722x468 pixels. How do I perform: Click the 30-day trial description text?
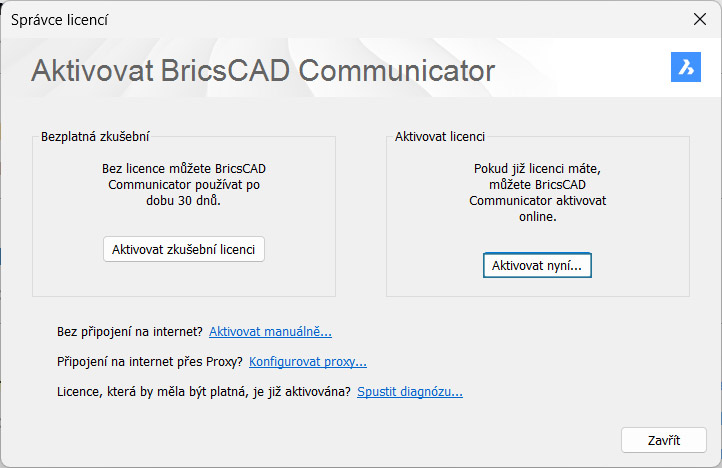point(184,185)
